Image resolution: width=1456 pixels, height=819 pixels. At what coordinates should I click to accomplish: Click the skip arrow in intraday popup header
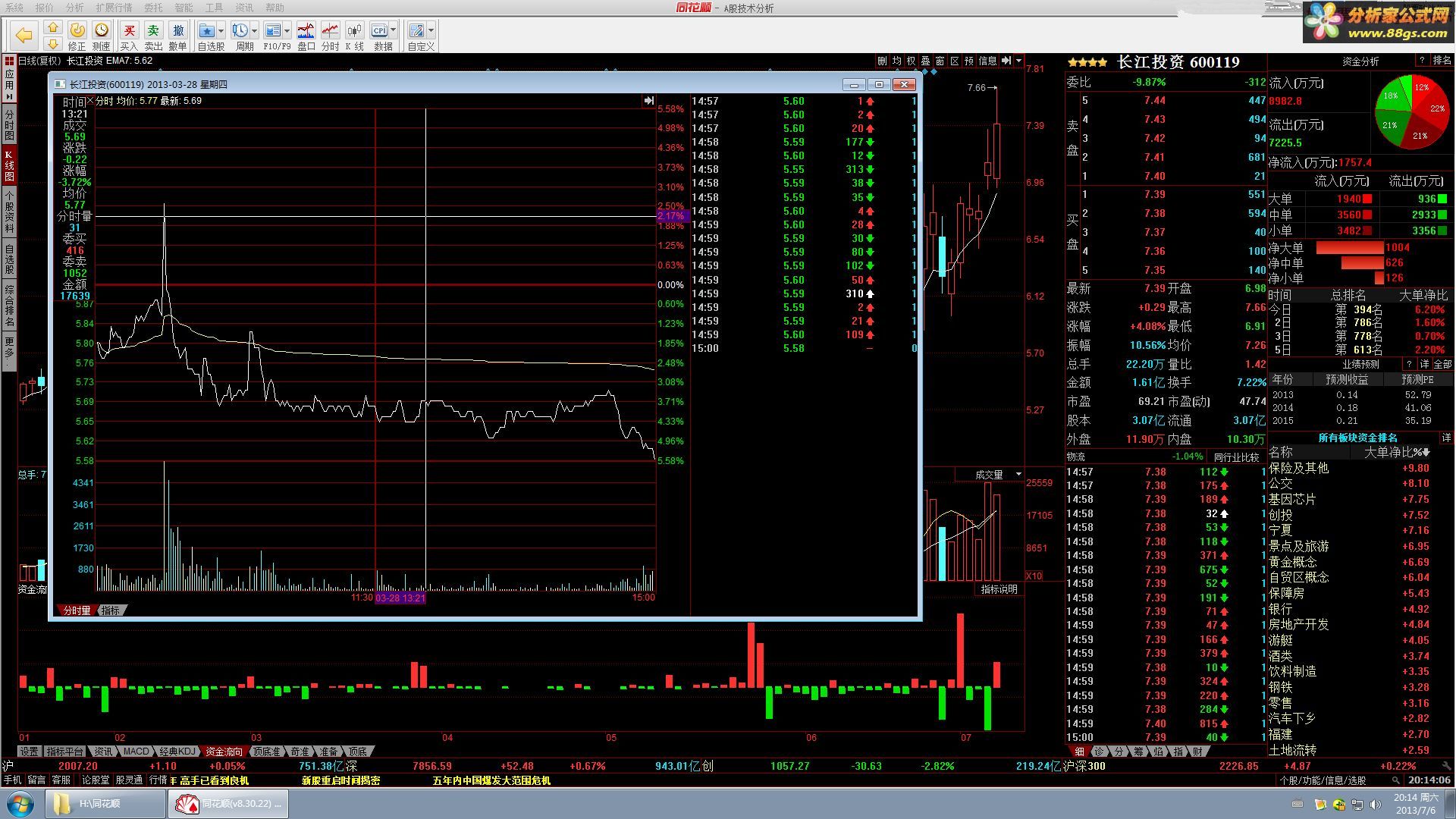coord(648,100)
